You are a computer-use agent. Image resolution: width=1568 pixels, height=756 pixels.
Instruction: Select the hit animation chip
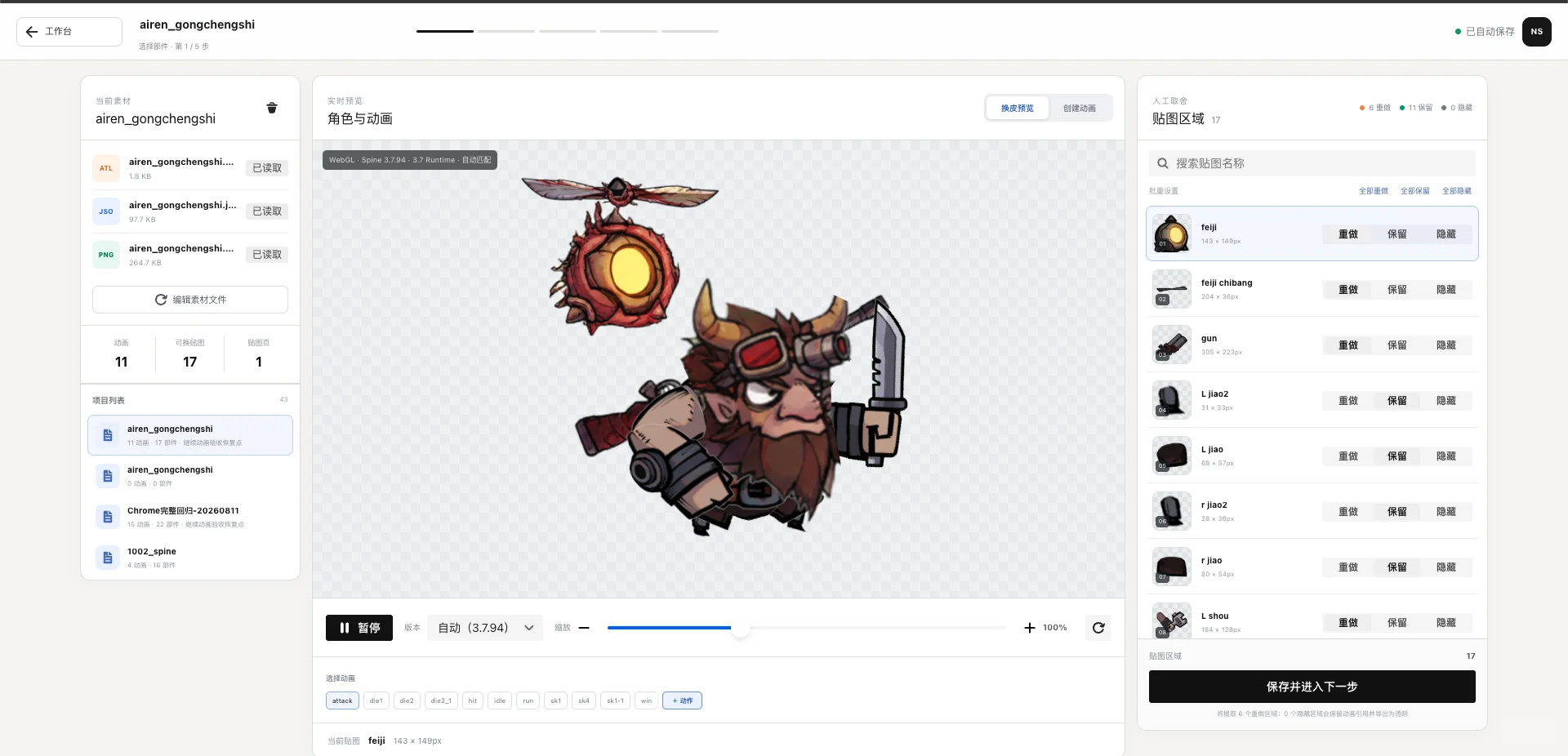coord(473,700)
